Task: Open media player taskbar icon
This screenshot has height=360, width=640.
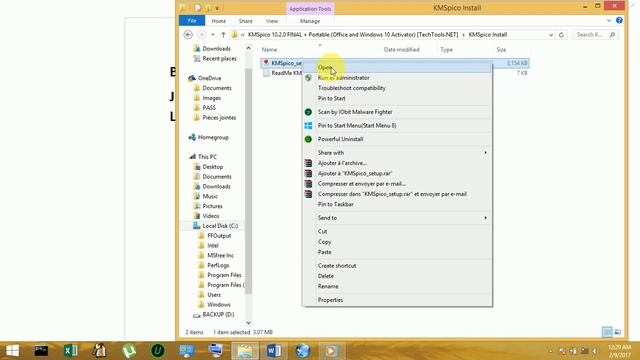Action: pyautogui.click(x=331, y=351)
